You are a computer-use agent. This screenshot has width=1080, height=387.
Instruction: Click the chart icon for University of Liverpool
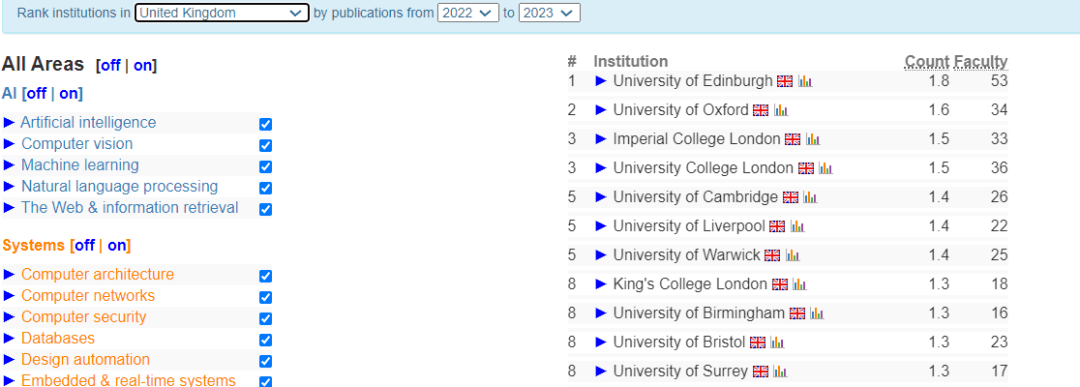[x=797, y=226]
